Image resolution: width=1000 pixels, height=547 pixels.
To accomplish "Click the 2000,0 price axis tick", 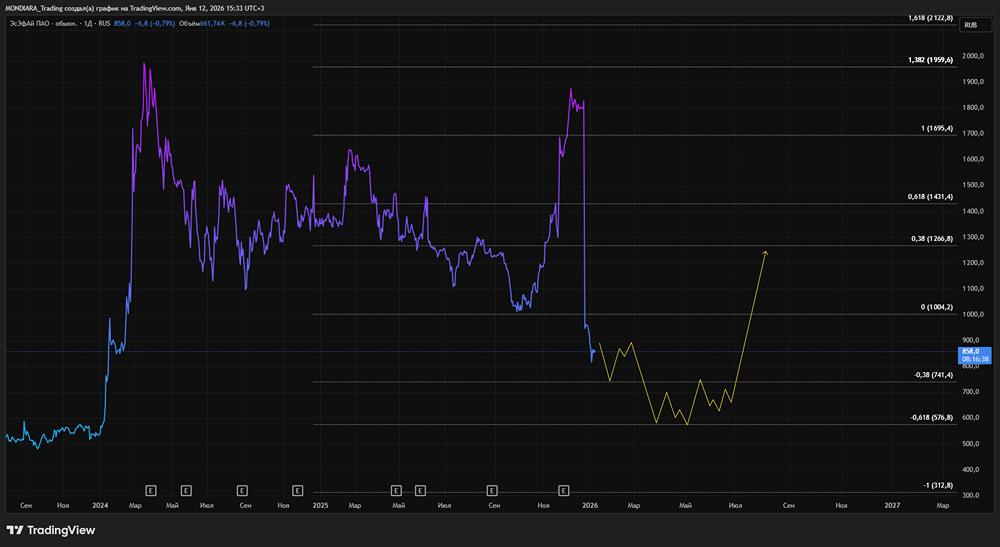I will tap(973, 56).
